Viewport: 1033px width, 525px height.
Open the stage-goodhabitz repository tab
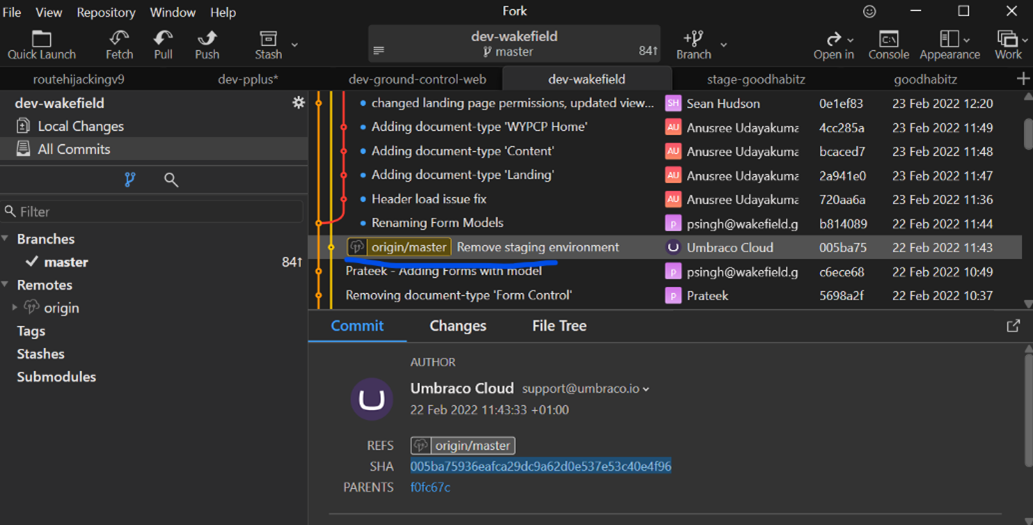pyautogui.click(x=748, y=79)
